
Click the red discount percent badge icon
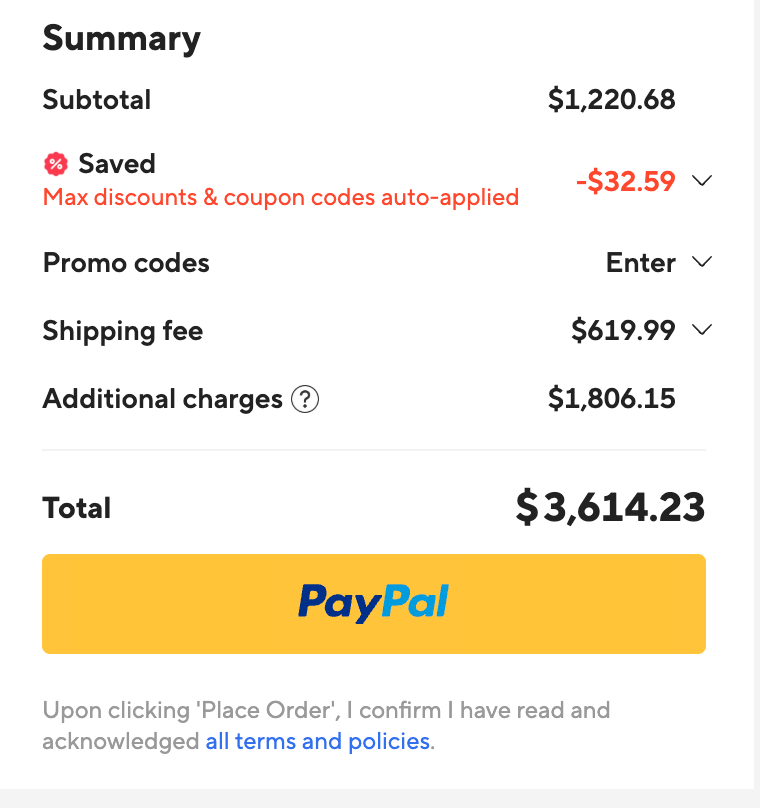56,163
